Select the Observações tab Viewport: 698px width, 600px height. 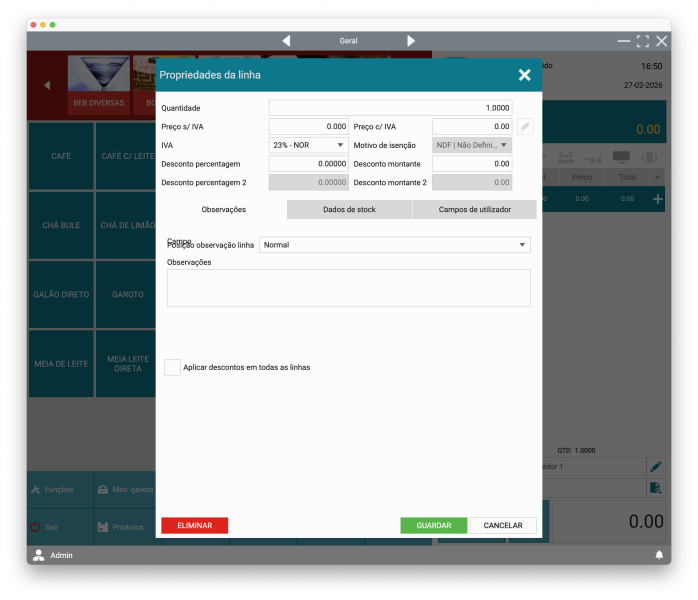(224, 209)
